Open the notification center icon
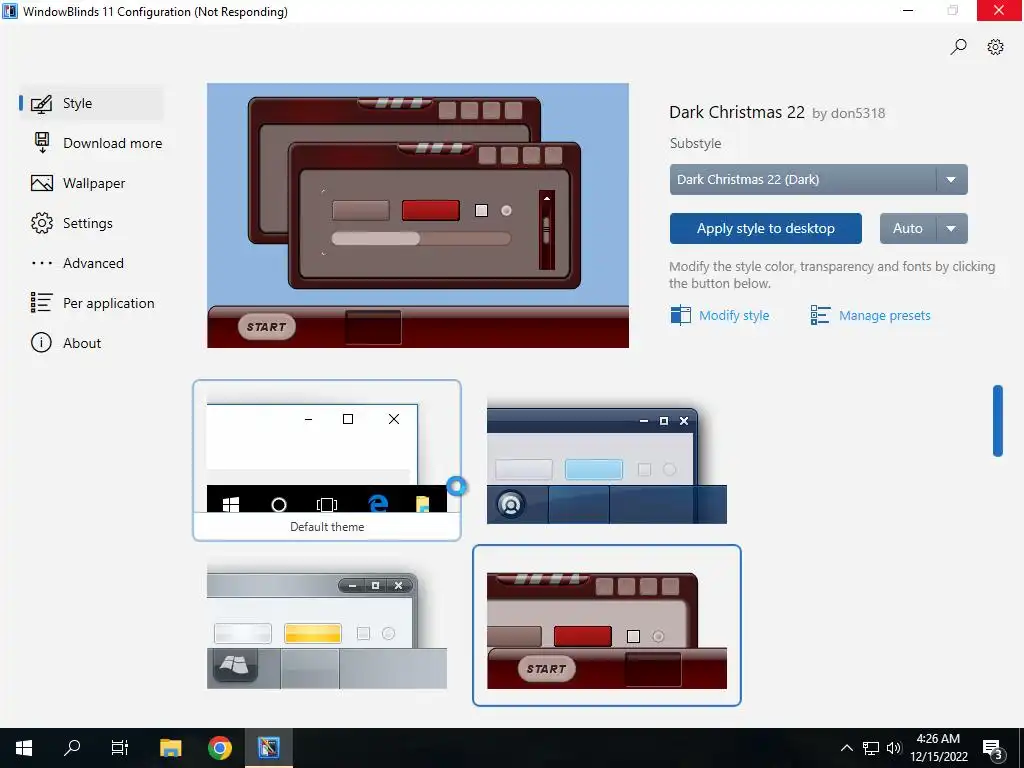 click(993, 749)
